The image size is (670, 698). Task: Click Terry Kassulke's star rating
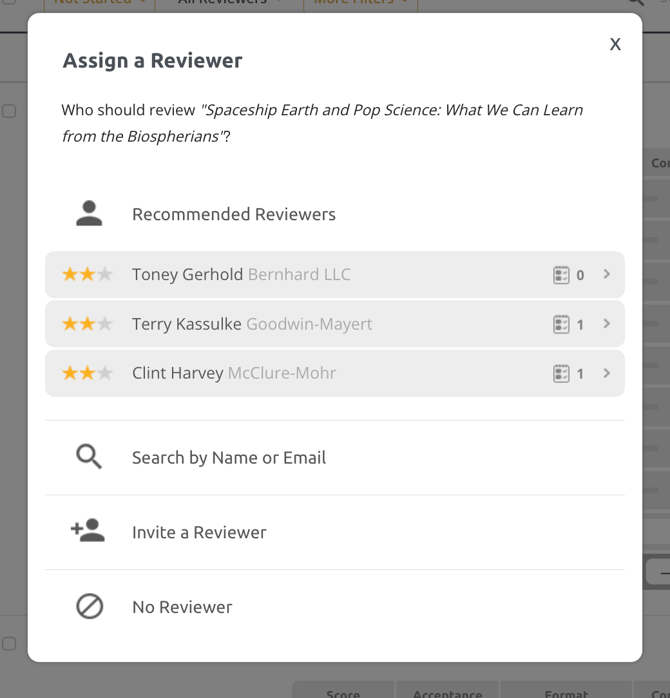[87, 324]
